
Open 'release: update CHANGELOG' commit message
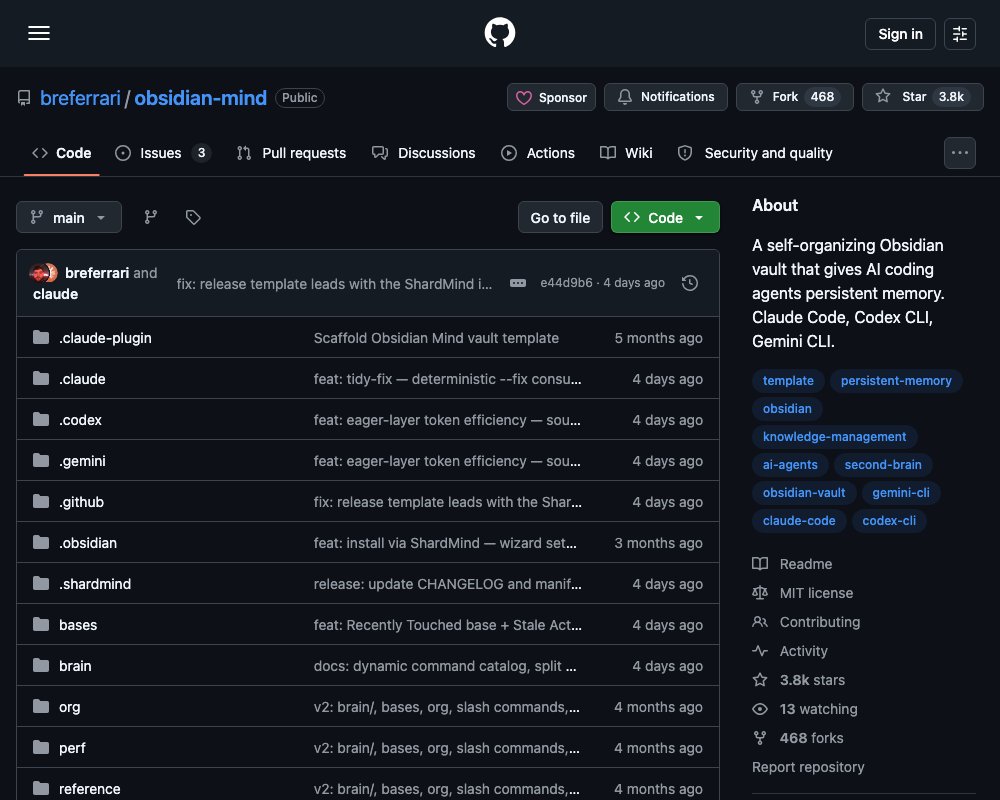[x=448, y=584]
